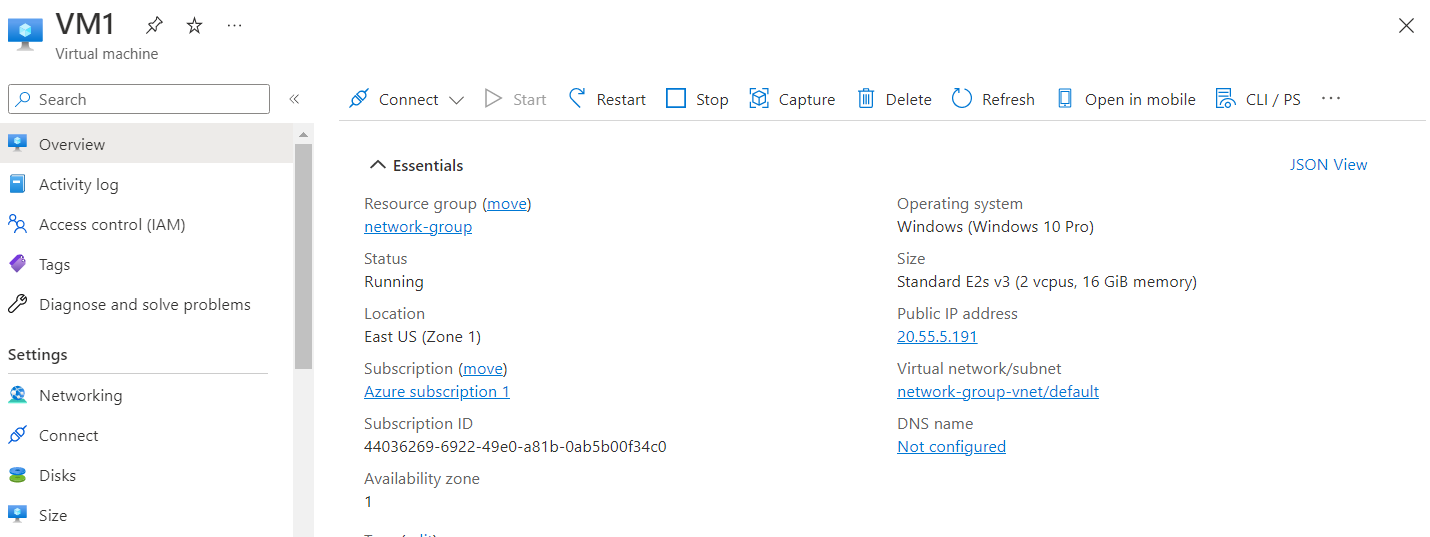Collapse the Essentials section chevron
Screen dimensions: 1430x537
coord(377,165)
